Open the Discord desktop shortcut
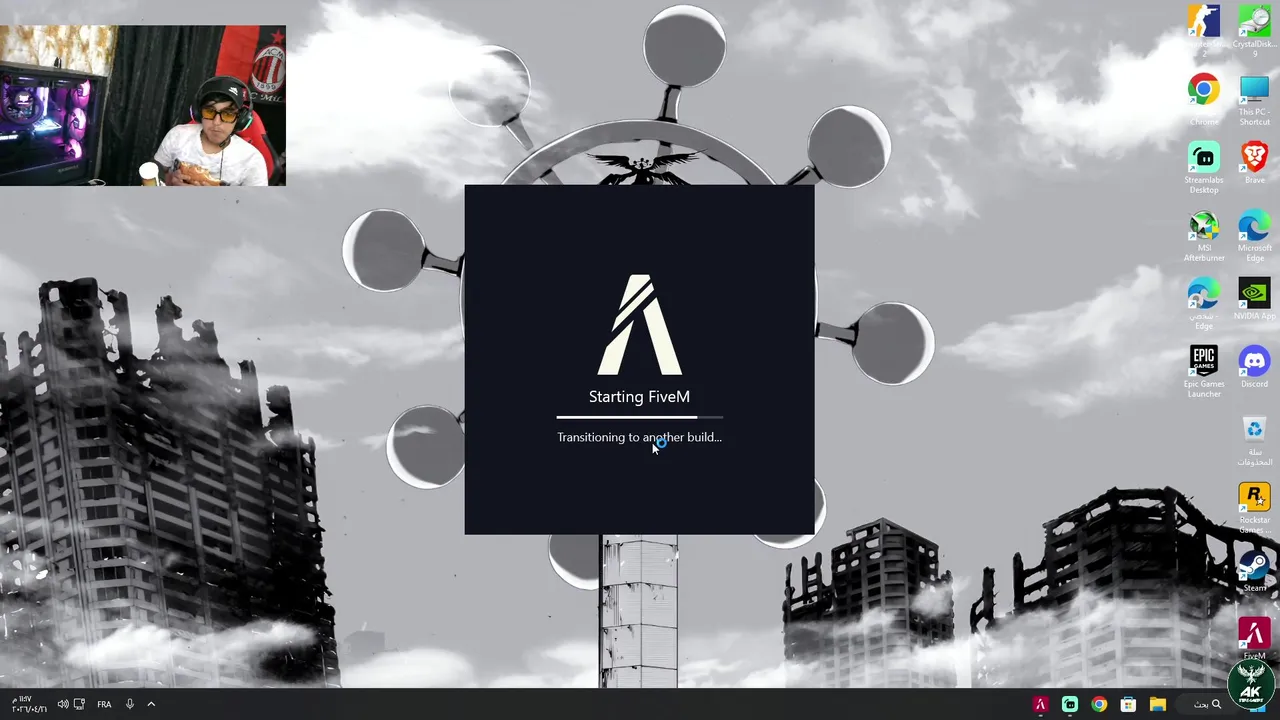The image size is (1280, 720). [x=1254, y=367]
